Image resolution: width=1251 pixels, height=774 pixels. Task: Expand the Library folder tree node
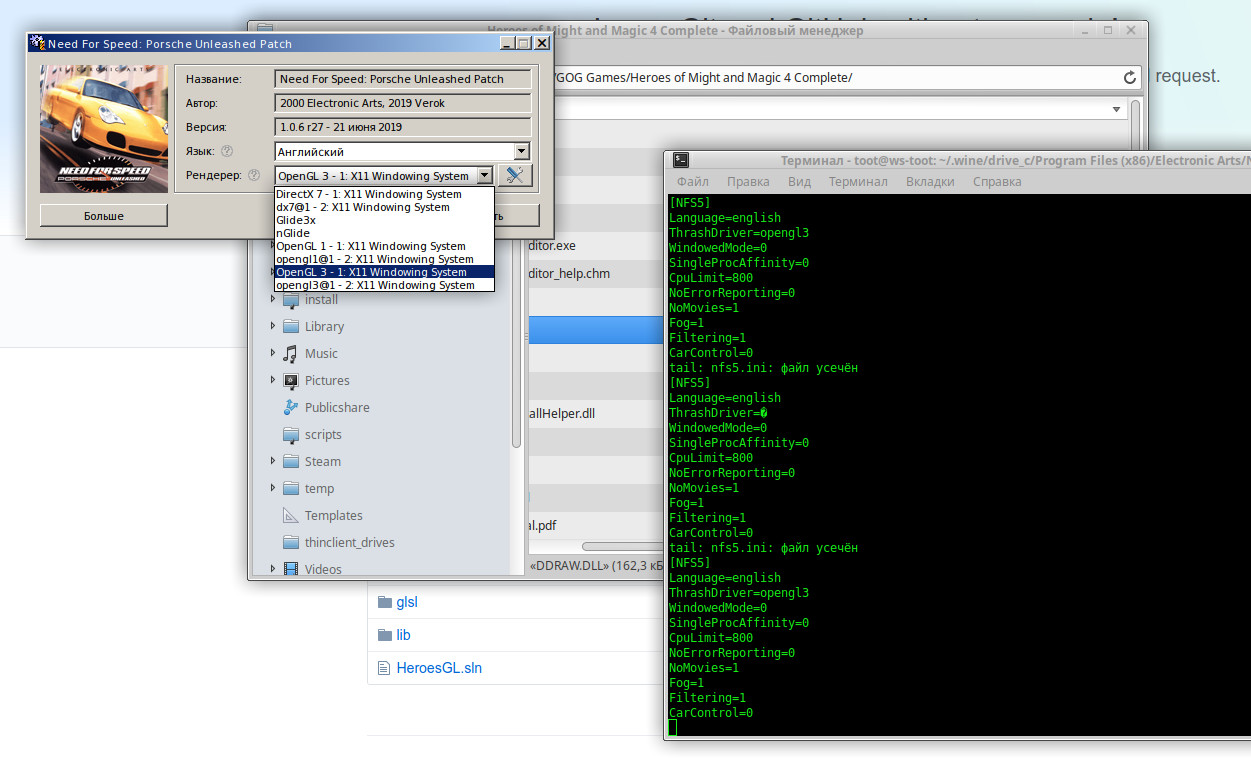[273, 327]
